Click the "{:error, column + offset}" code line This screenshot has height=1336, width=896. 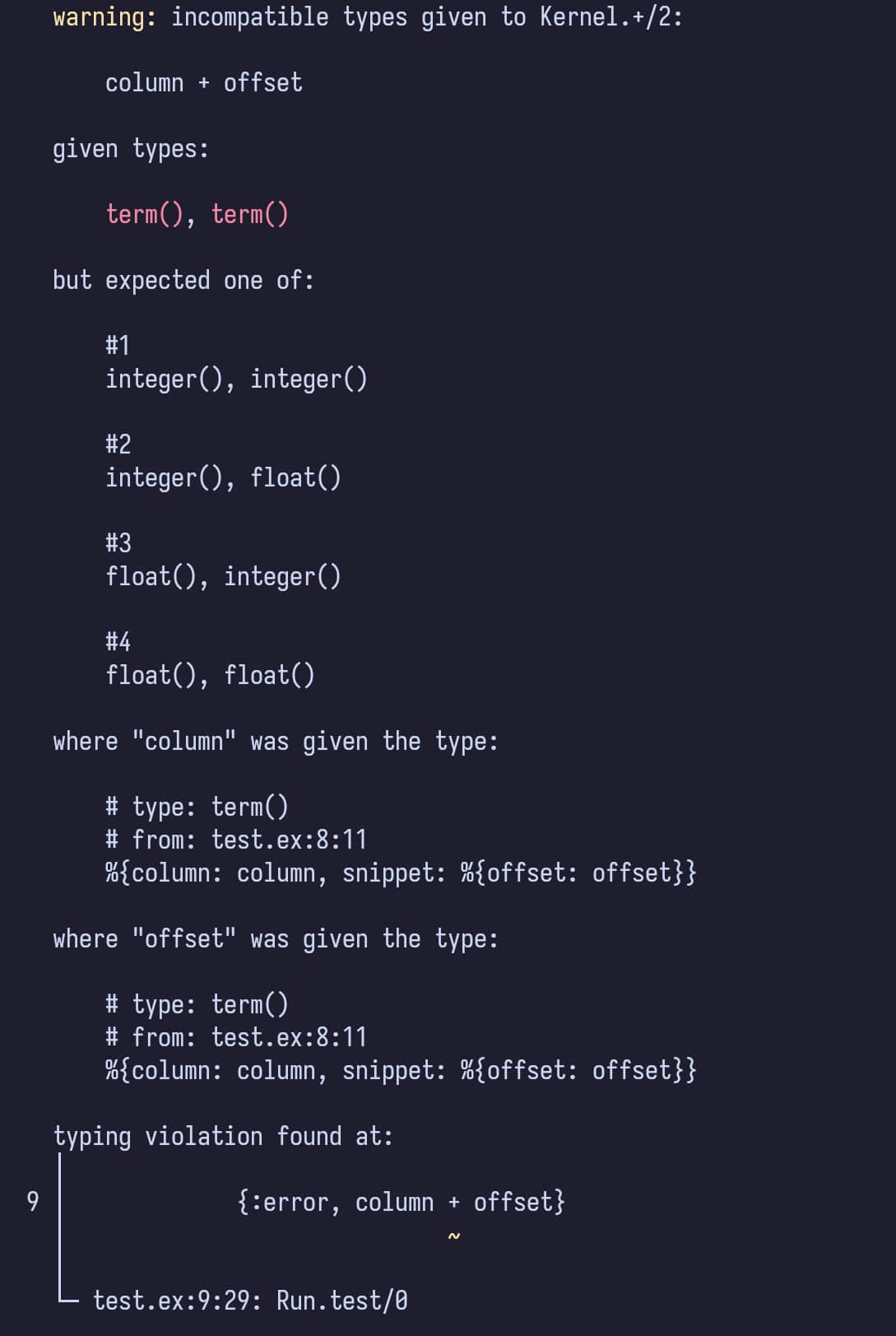point(401,1203)
